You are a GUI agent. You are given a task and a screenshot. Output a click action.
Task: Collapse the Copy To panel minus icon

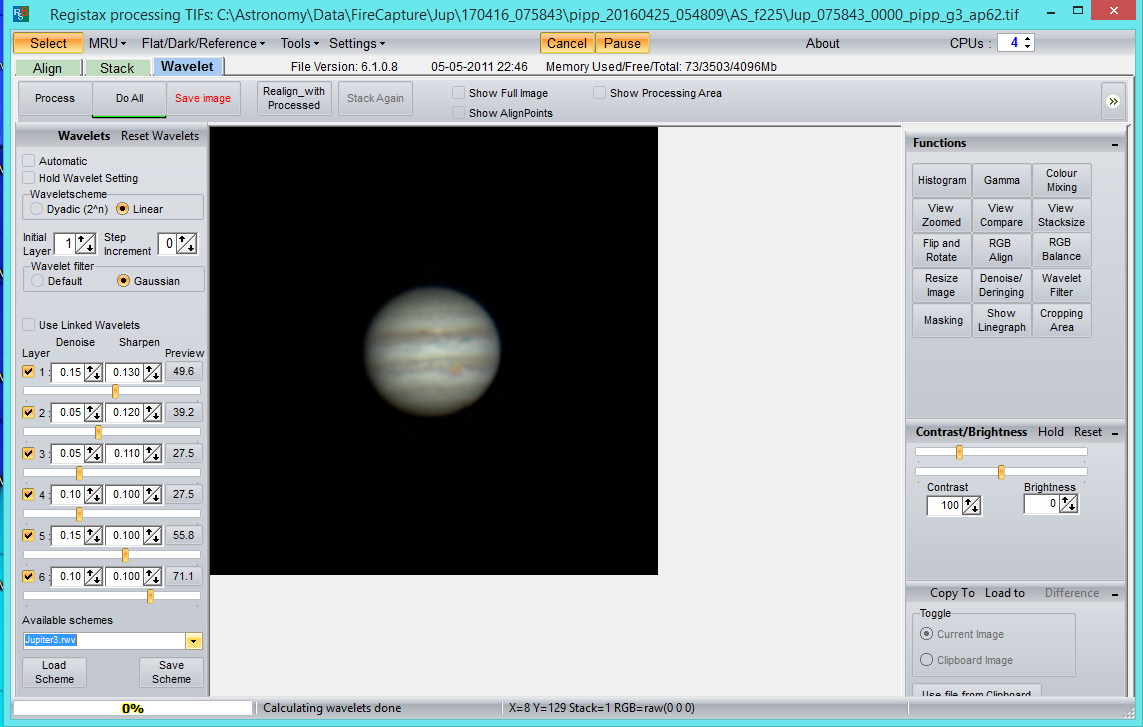(x=1115, y=594)
